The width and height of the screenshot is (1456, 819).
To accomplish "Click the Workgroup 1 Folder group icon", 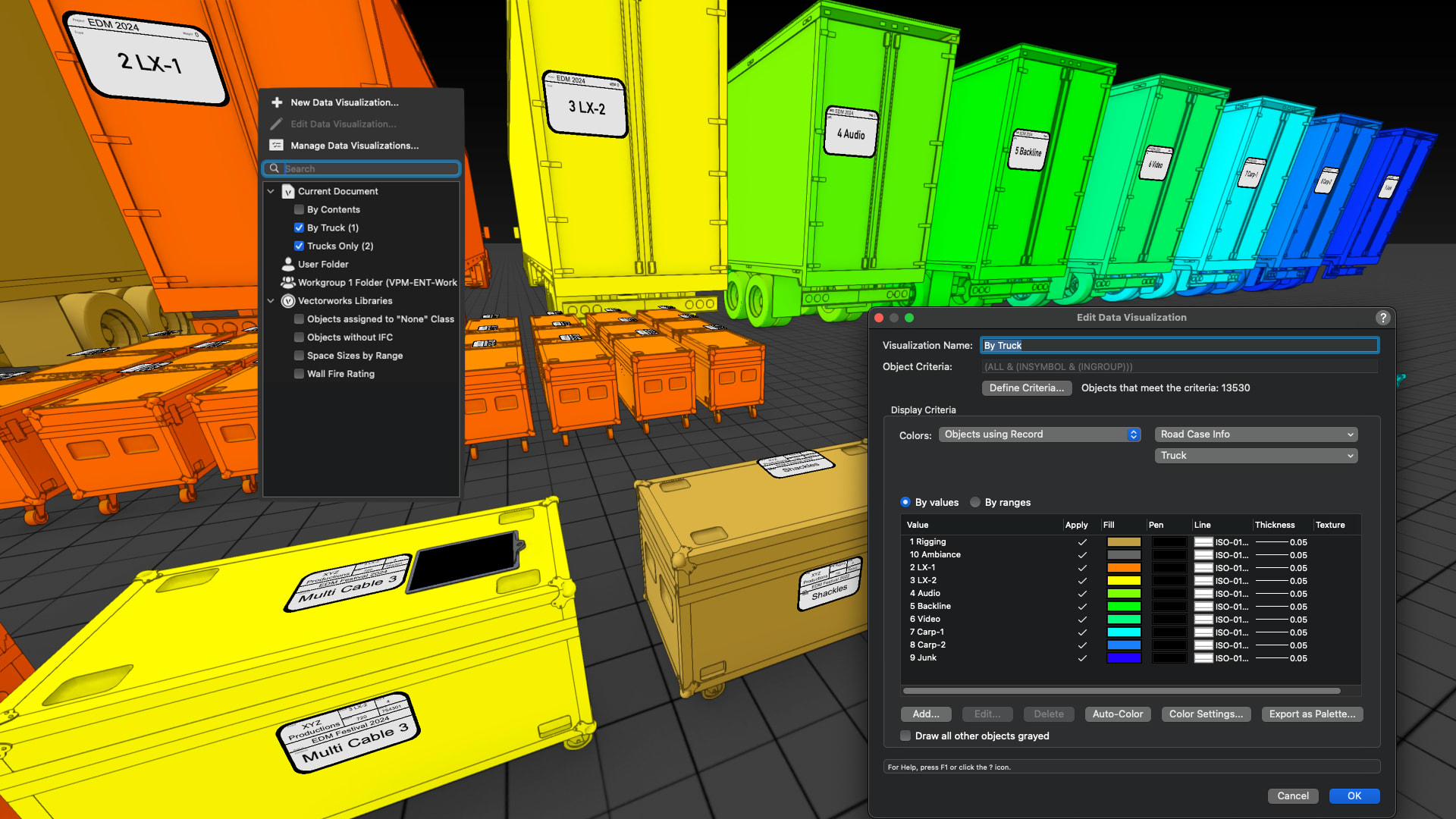I will [x=288, y=282].
